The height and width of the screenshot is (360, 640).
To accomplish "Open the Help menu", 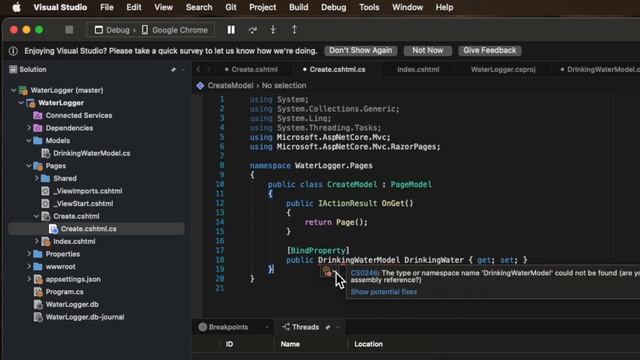I will (444, 7).
